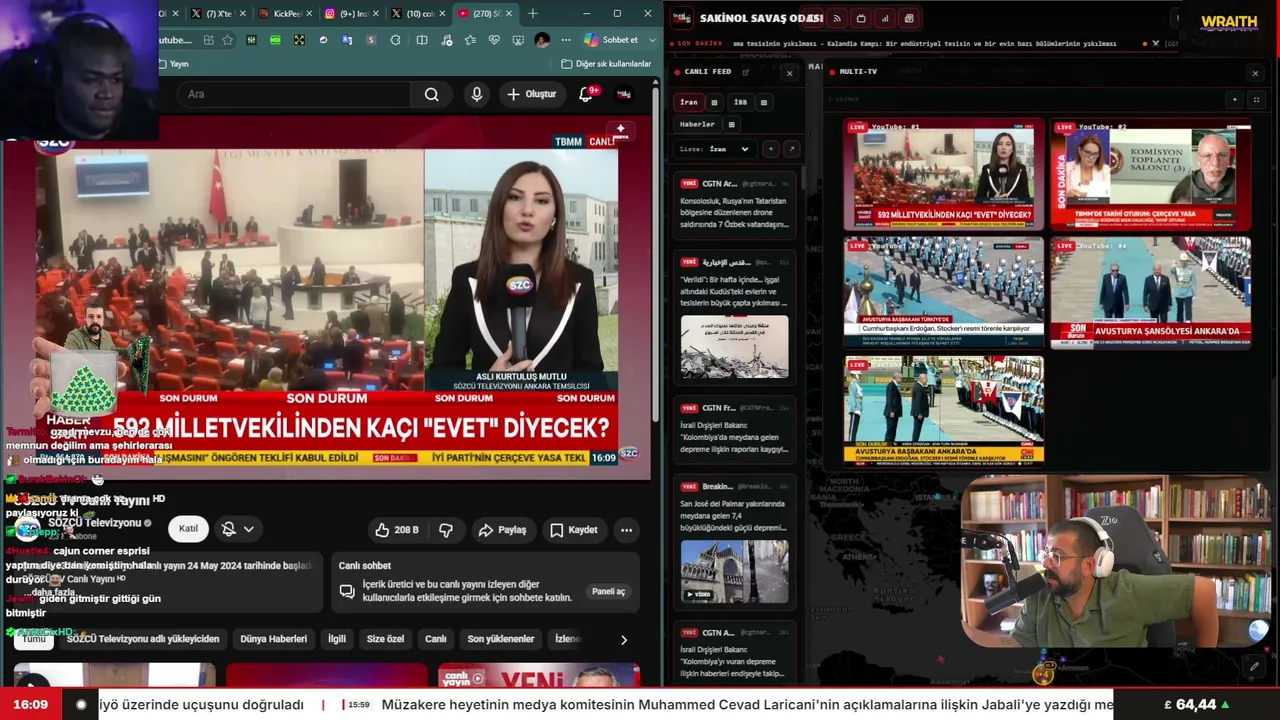
Task: Click the YouTube Ara search field
Action: tap(294, 94)
